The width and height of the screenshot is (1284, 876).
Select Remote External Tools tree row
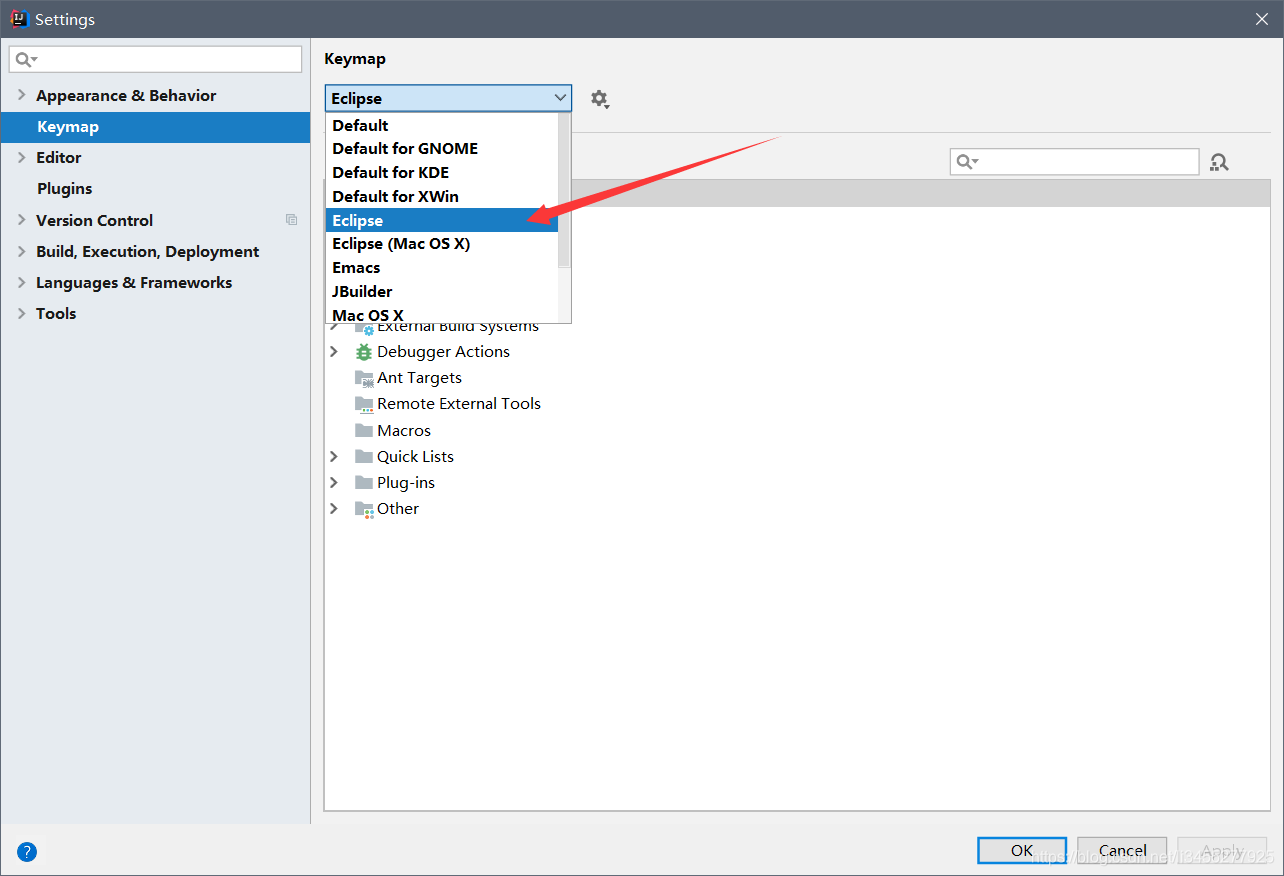(459, 404)
